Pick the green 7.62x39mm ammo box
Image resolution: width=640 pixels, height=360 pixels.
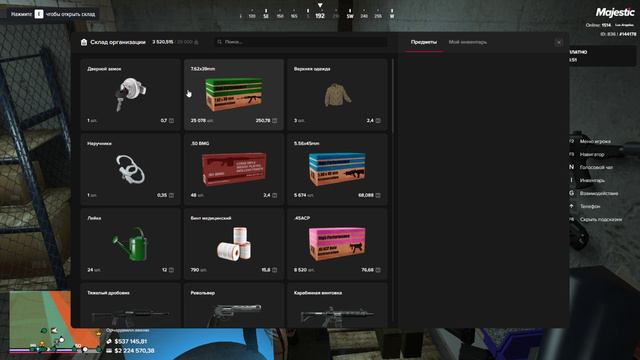coord(233,95)
